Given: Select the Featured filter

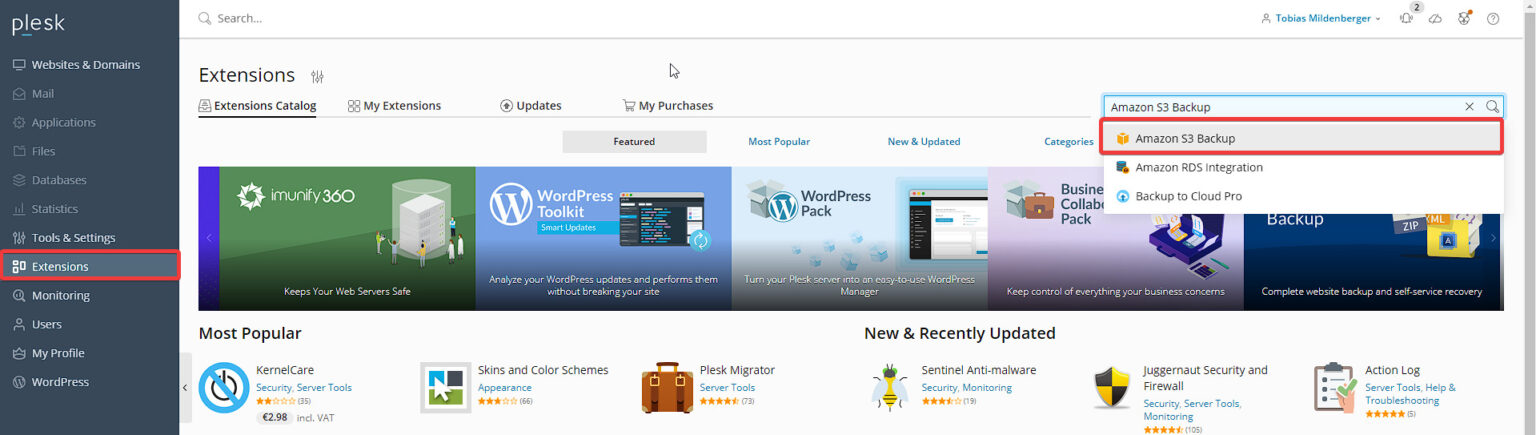Looking at the screenshot, I should [x=634, y=142].
